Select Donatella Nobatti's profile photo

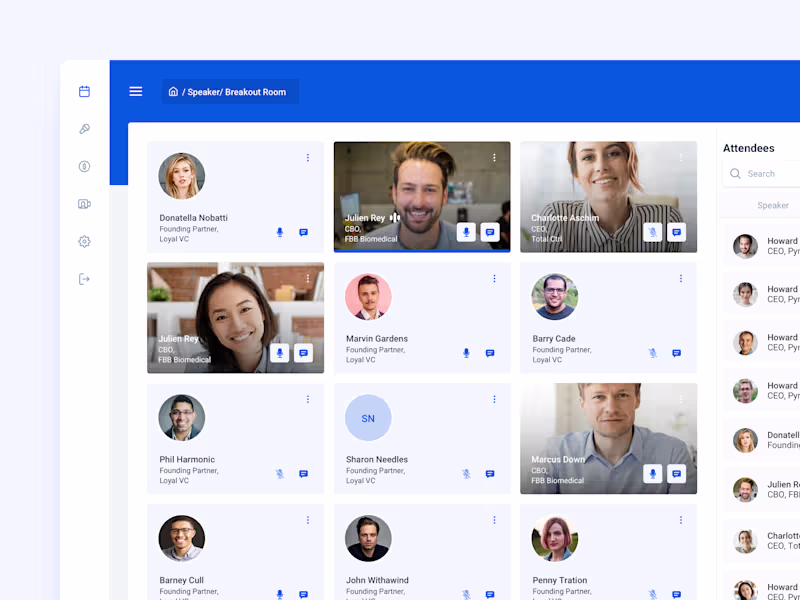pos(182,176)
